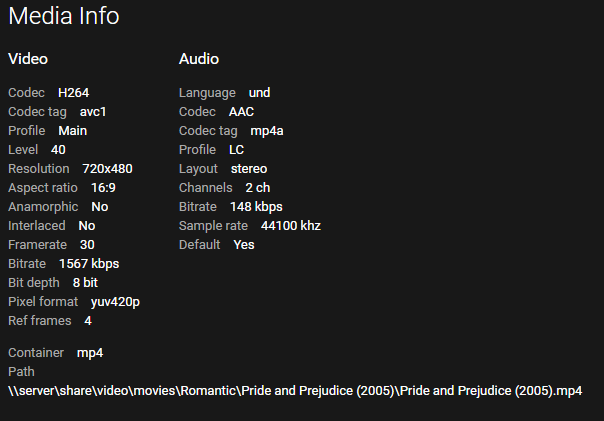The height and width of the screenshot is (421, 604).
Task: Click the 44100 khz sample rate
Action: pos(284,226)
